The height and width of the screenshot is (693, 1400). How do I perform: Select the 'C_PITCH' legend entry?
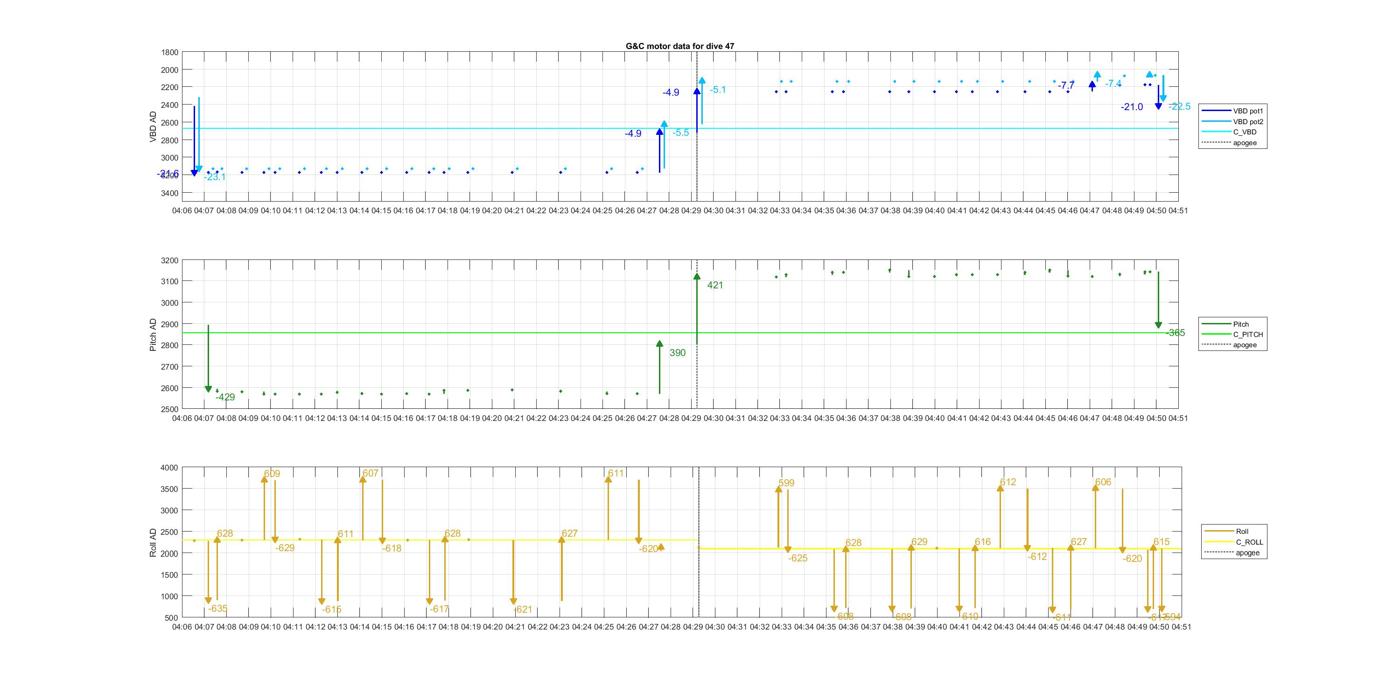point(1233,335)
